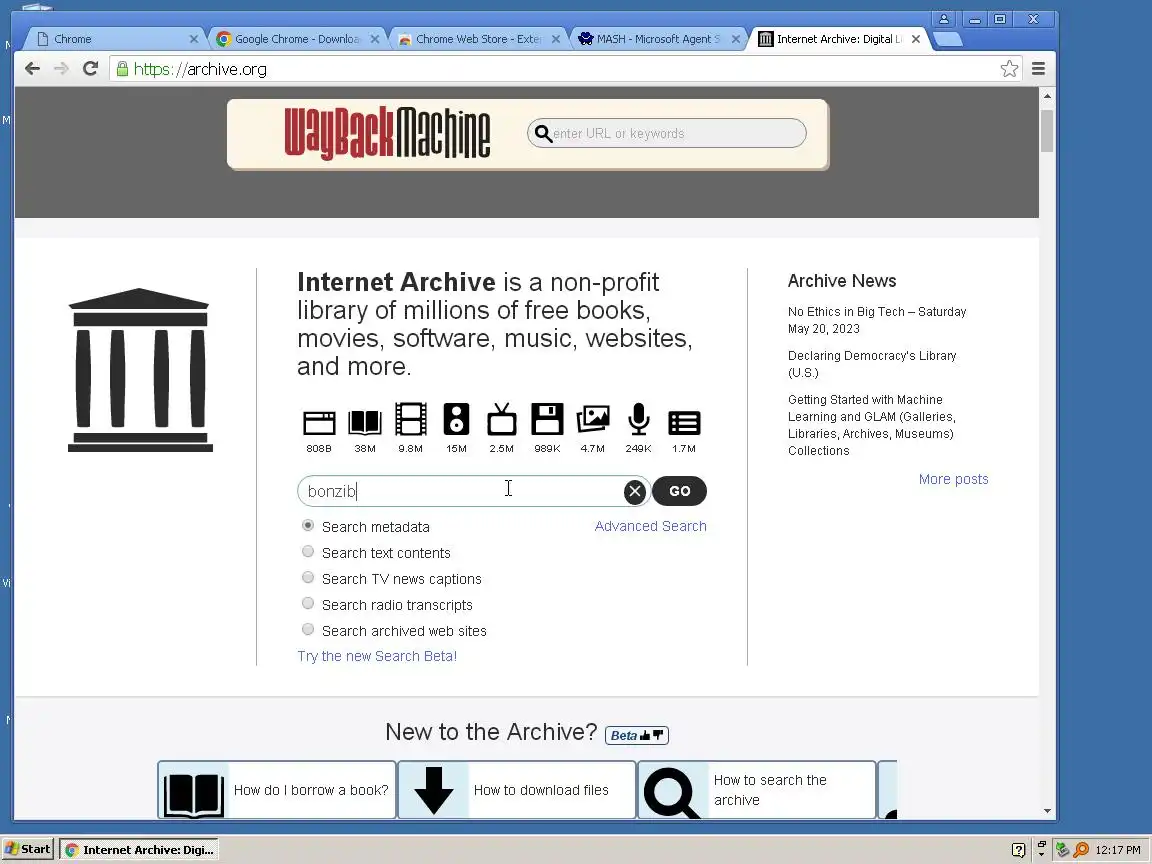
Task: Open the Windows Start button
Action: (x=27, y=849)
